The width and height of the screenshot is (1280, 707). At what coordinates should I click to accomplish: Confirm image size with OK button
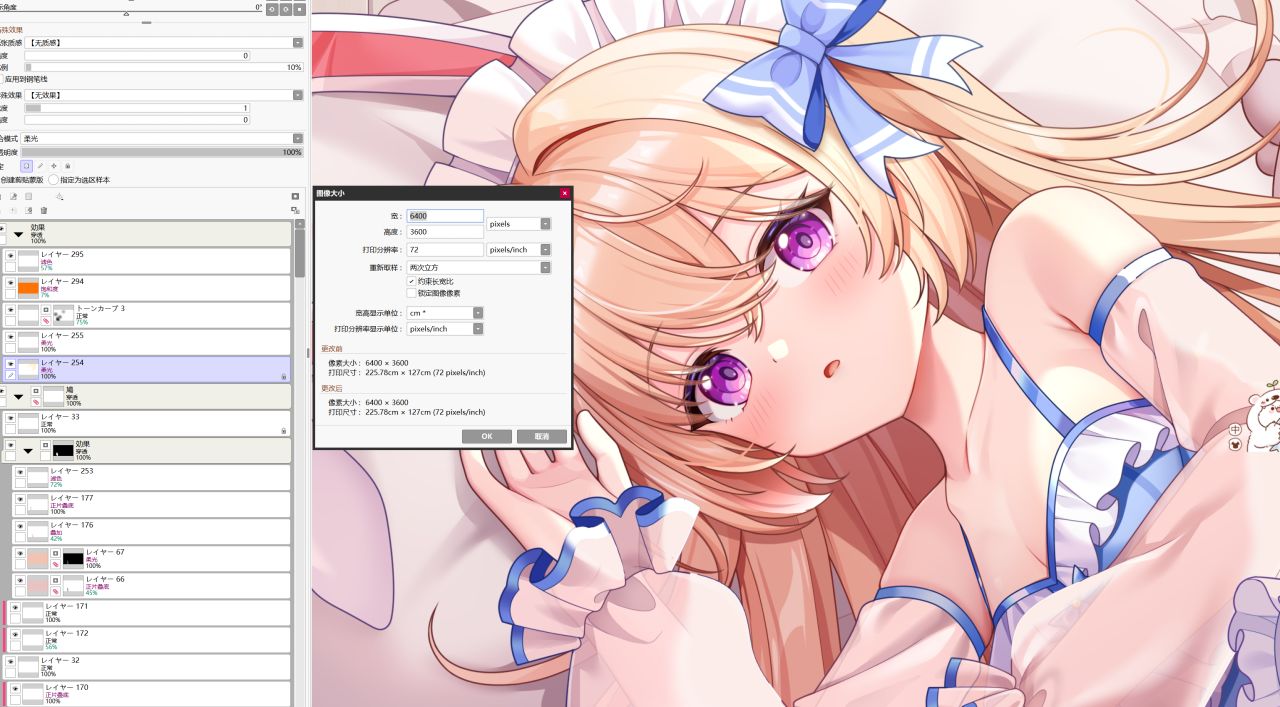[x=487, y=437]
